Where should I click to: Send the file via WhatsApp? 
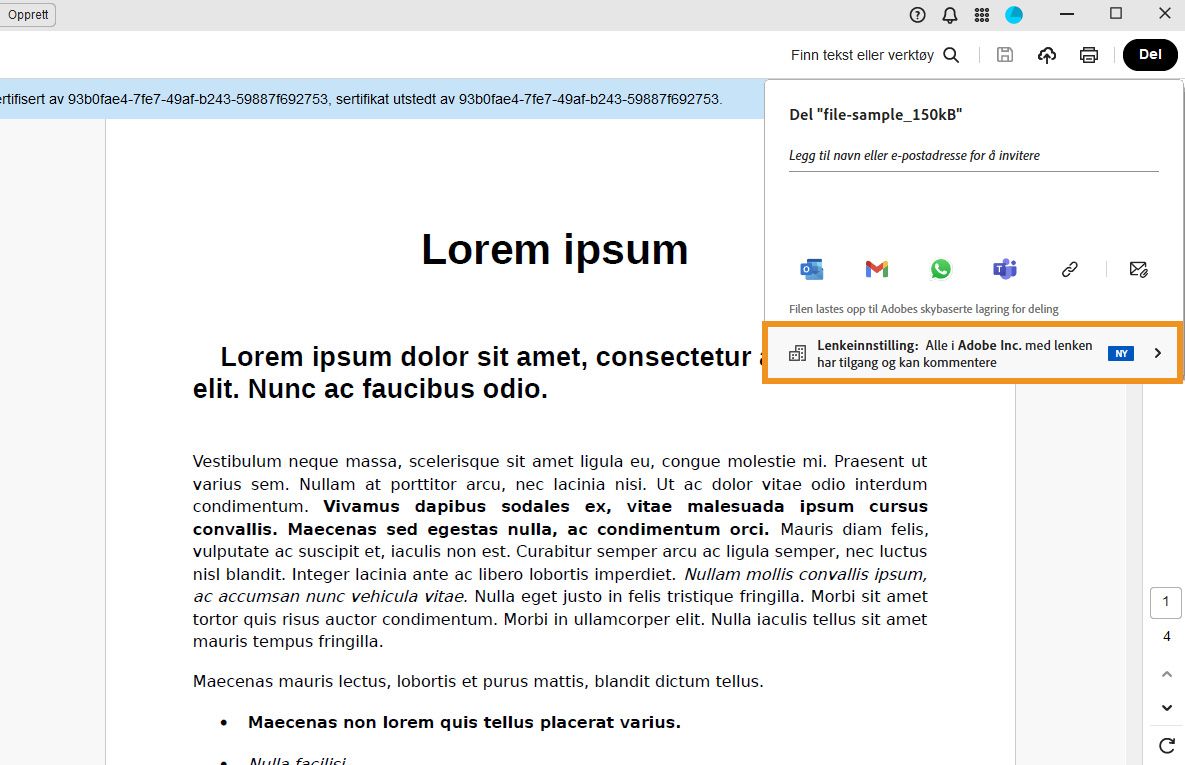coord(941,269)
